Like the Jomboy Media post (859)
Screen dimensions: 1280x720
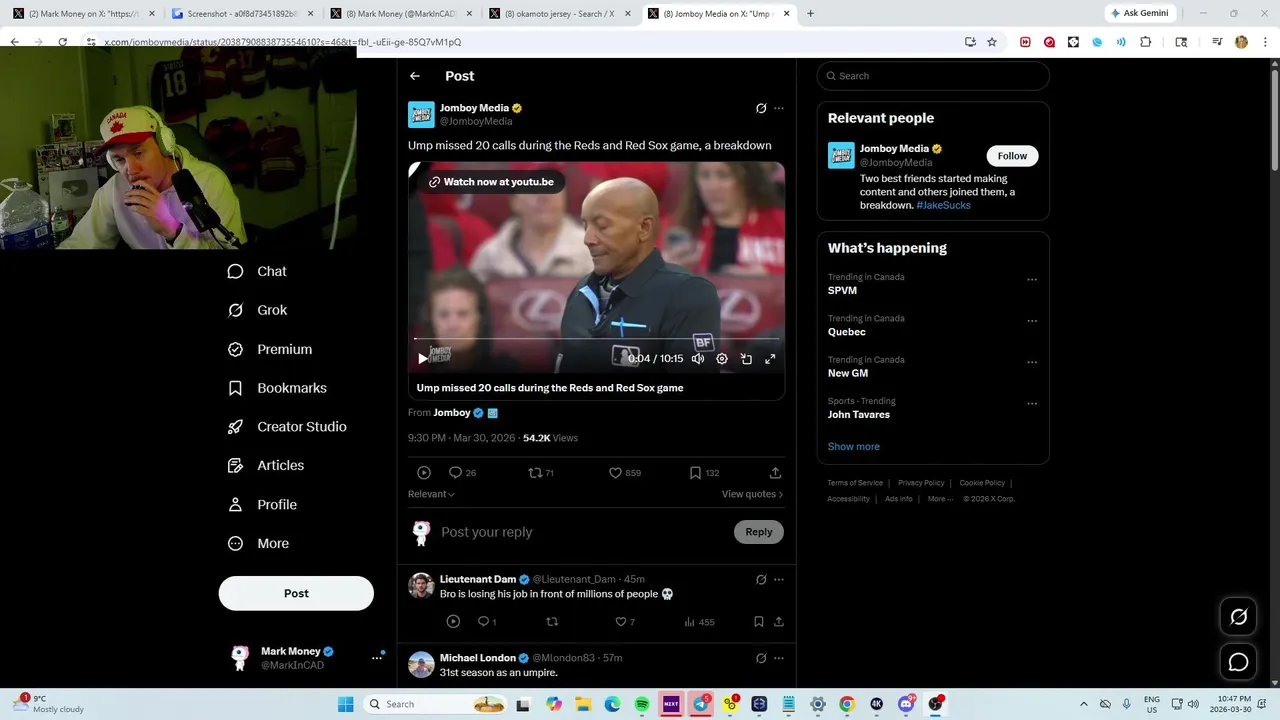pyautogui.click(x=625, y=473)
